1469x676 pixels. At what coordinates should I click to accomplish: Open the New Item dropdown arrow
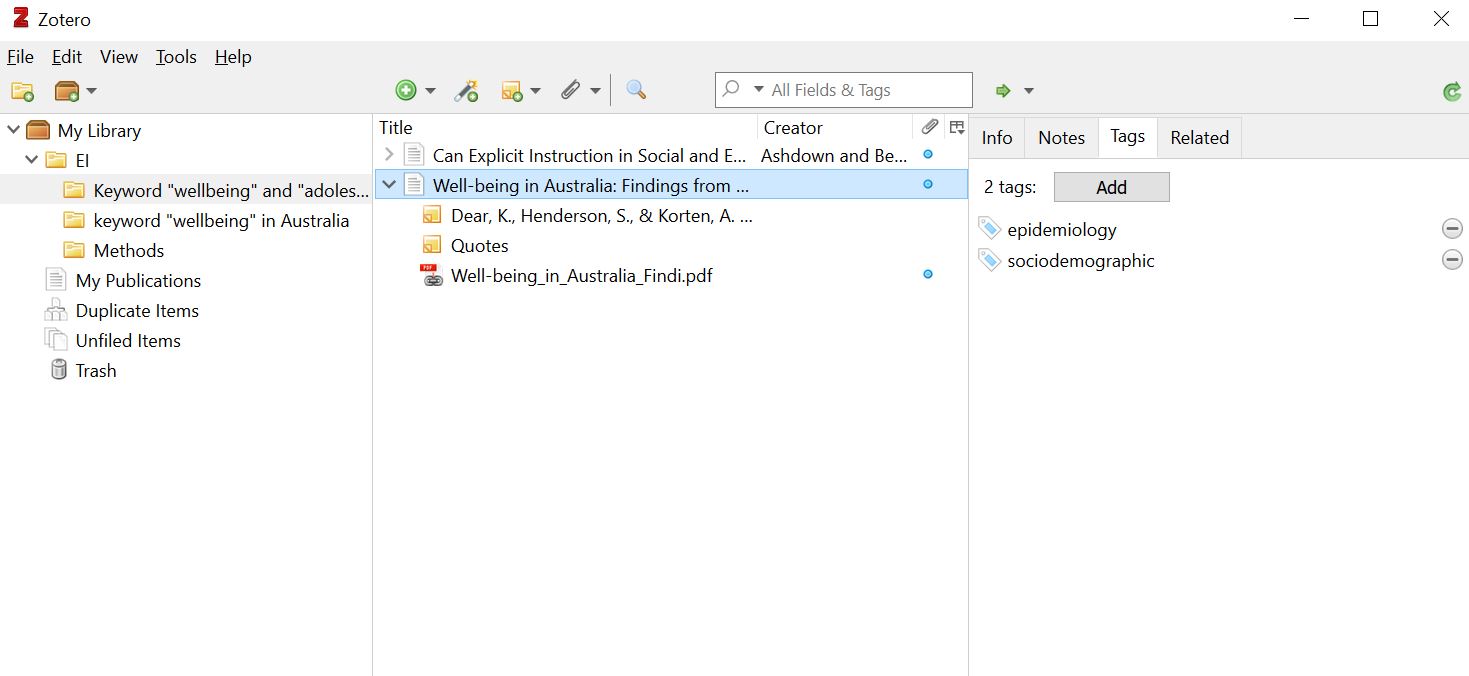(x=430, y=91)
